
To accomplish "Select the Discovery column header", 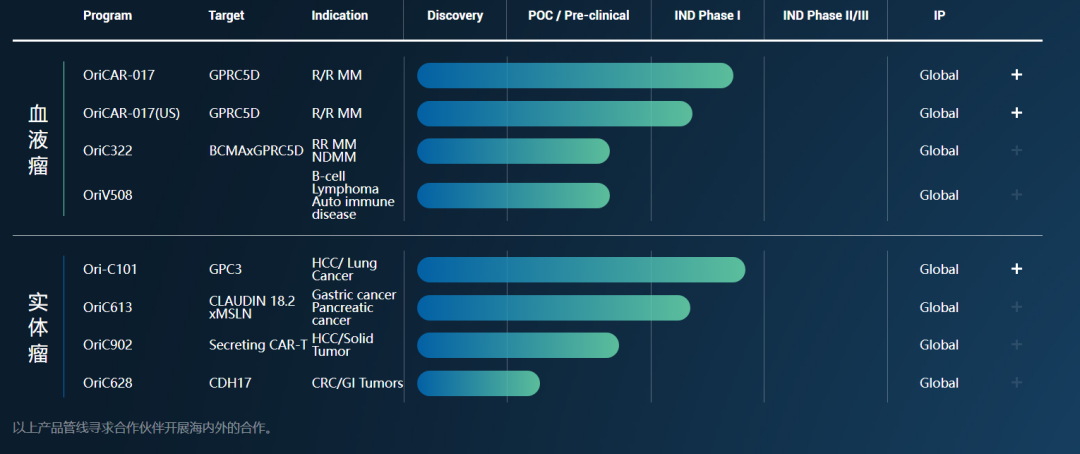I will click(455, 15).
